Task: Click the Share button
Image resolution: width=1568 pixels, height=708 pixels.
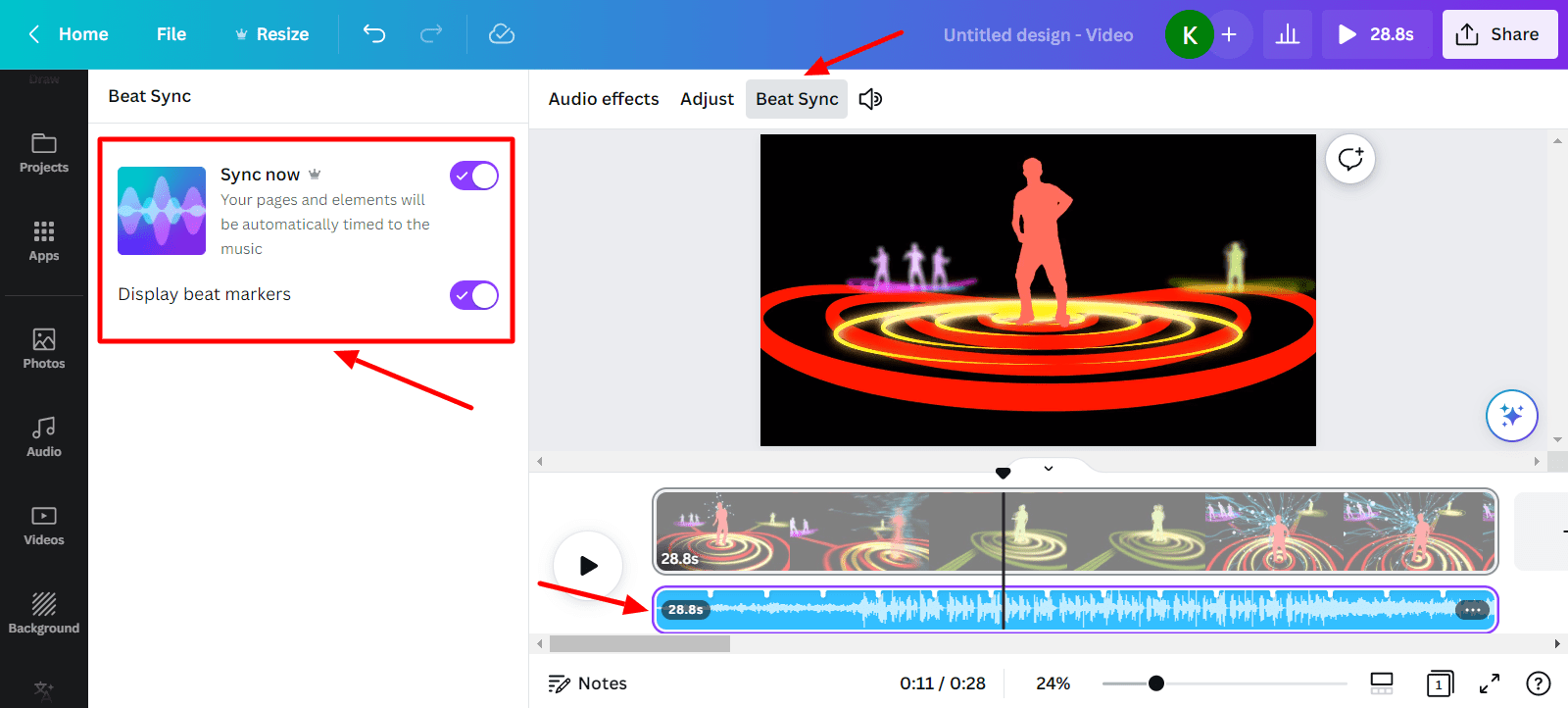Action: pos(1499,34)
